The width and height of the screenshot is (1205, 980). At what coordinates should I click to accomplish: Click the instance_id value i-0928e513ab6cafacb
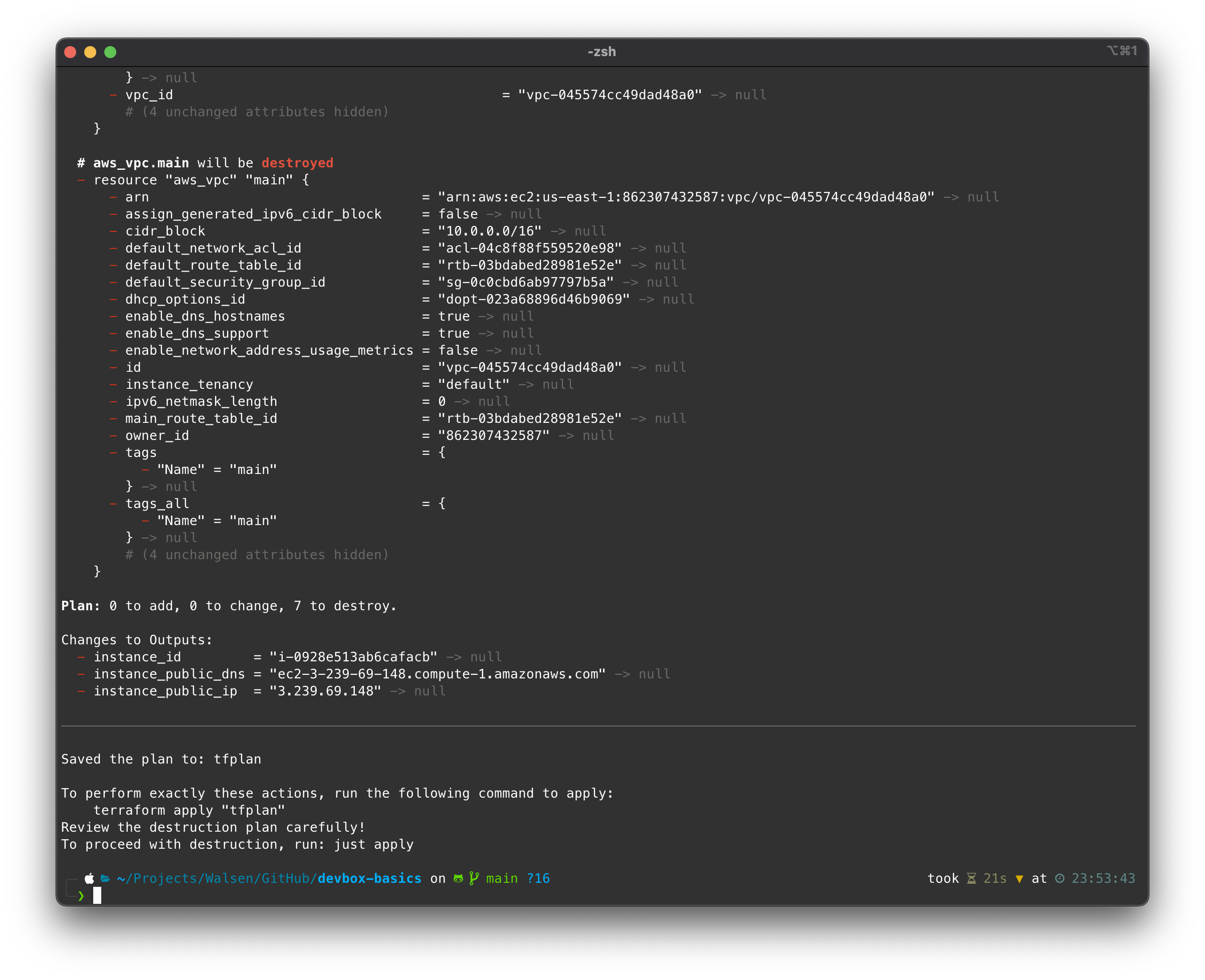pos(353,657)
